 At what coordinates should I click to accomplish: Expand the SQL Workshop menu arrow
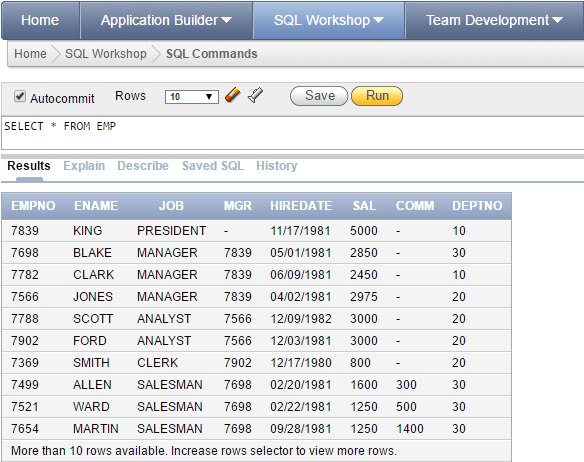[378, 20]
